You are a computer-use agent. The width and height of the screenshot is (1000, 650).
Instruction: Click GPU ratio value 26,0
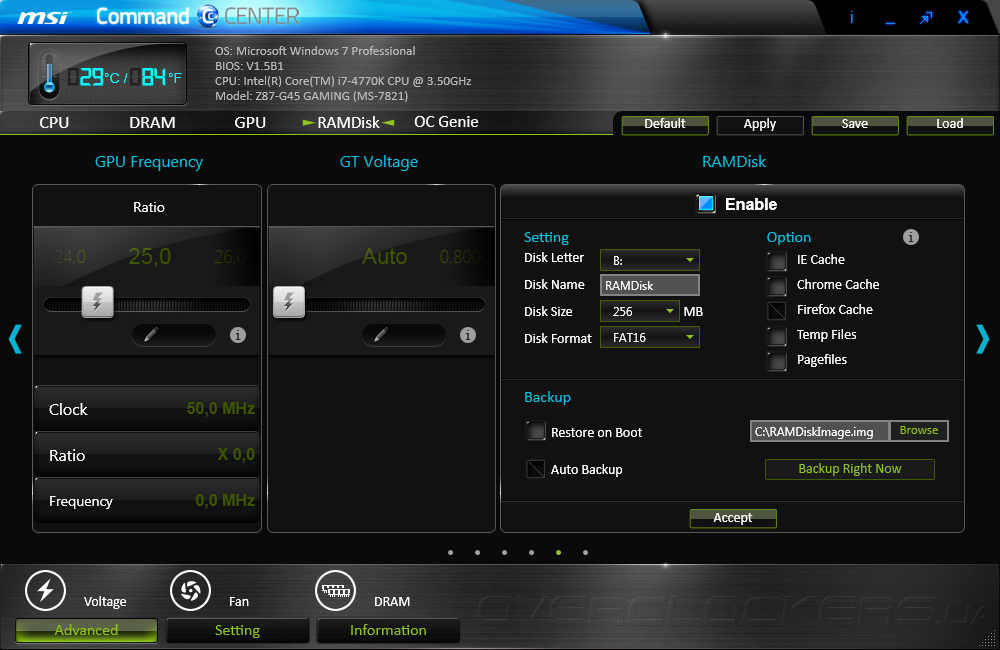[230, 256]
